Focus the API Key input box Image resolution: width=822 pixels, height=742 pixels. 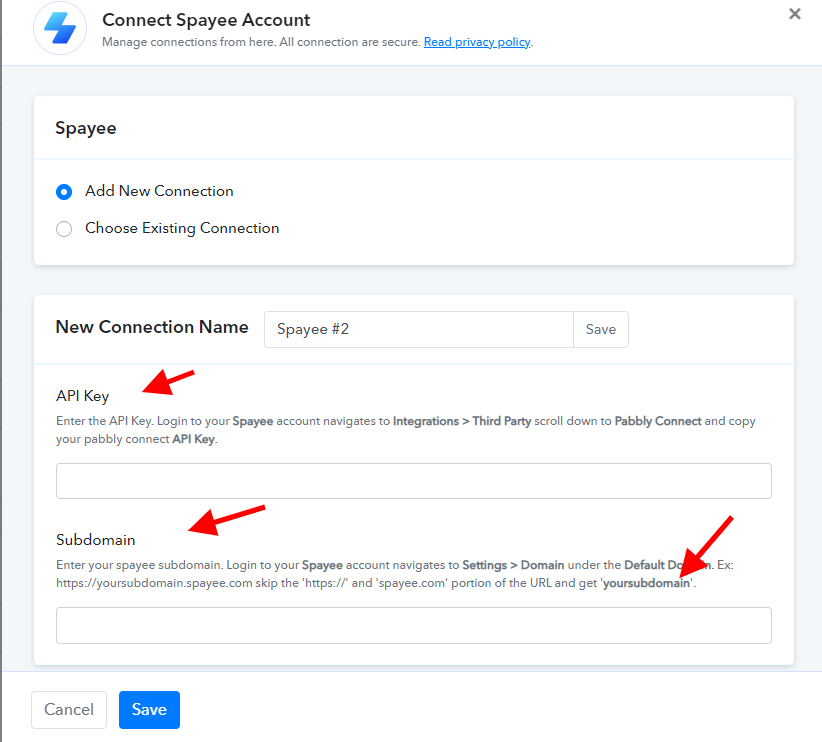(x=414, y=481)
